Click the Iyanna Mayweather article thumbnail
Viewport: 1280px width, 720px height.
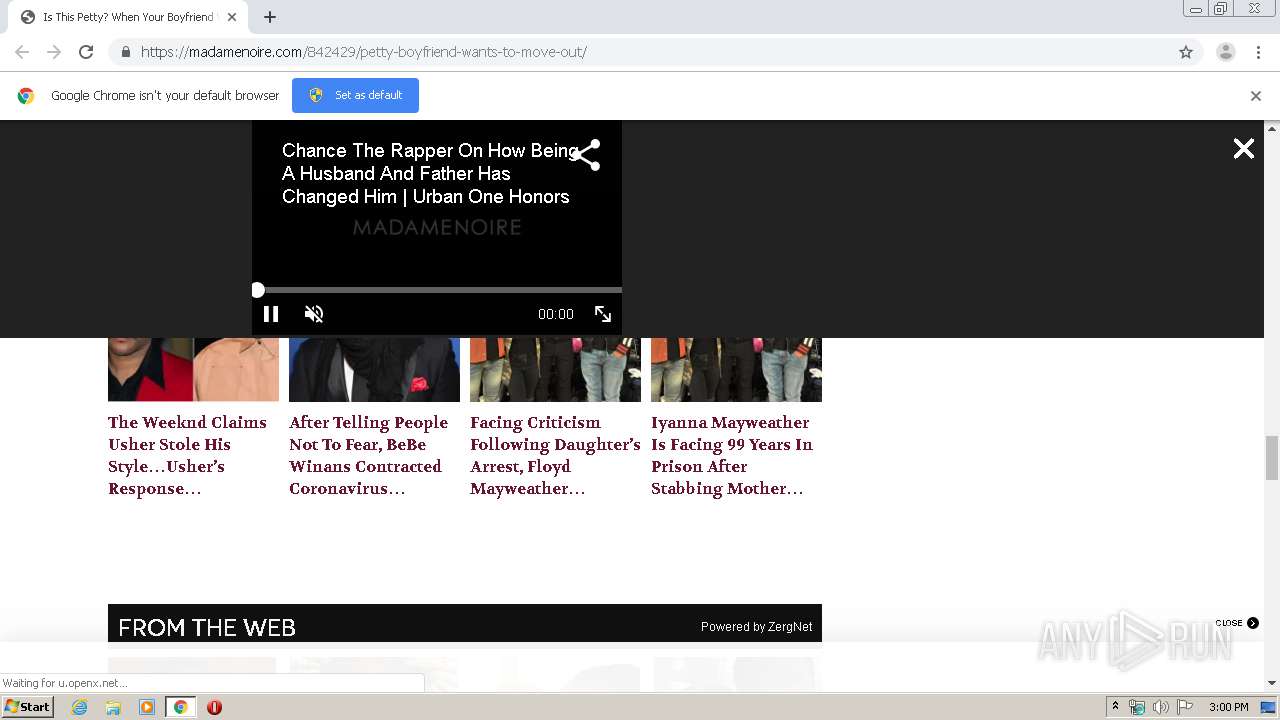pyautogui.click(x=736, y=370)
